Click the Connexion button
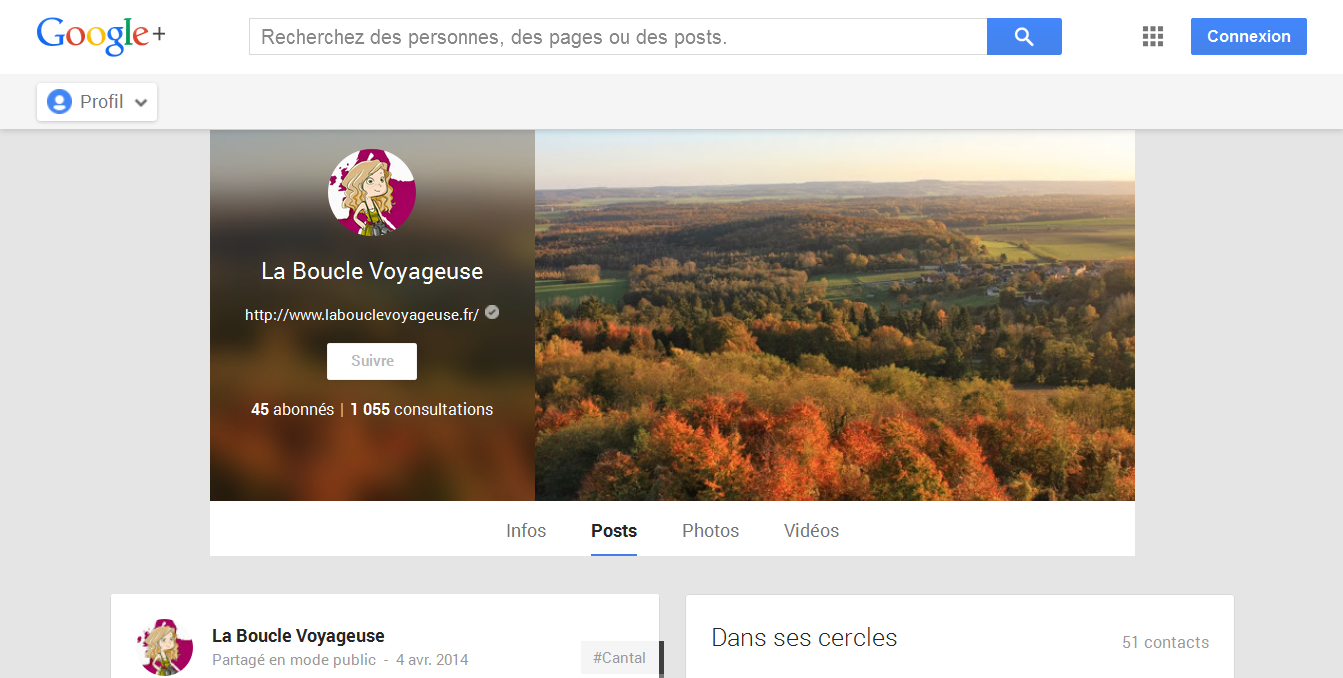This screenshot has width=1343, height=678. click(1249, 36)
